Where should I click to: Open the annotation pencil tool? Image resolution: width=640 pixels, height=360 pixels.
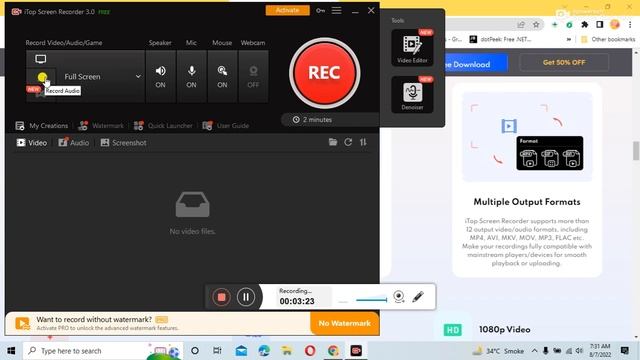[x=418, y=297]
